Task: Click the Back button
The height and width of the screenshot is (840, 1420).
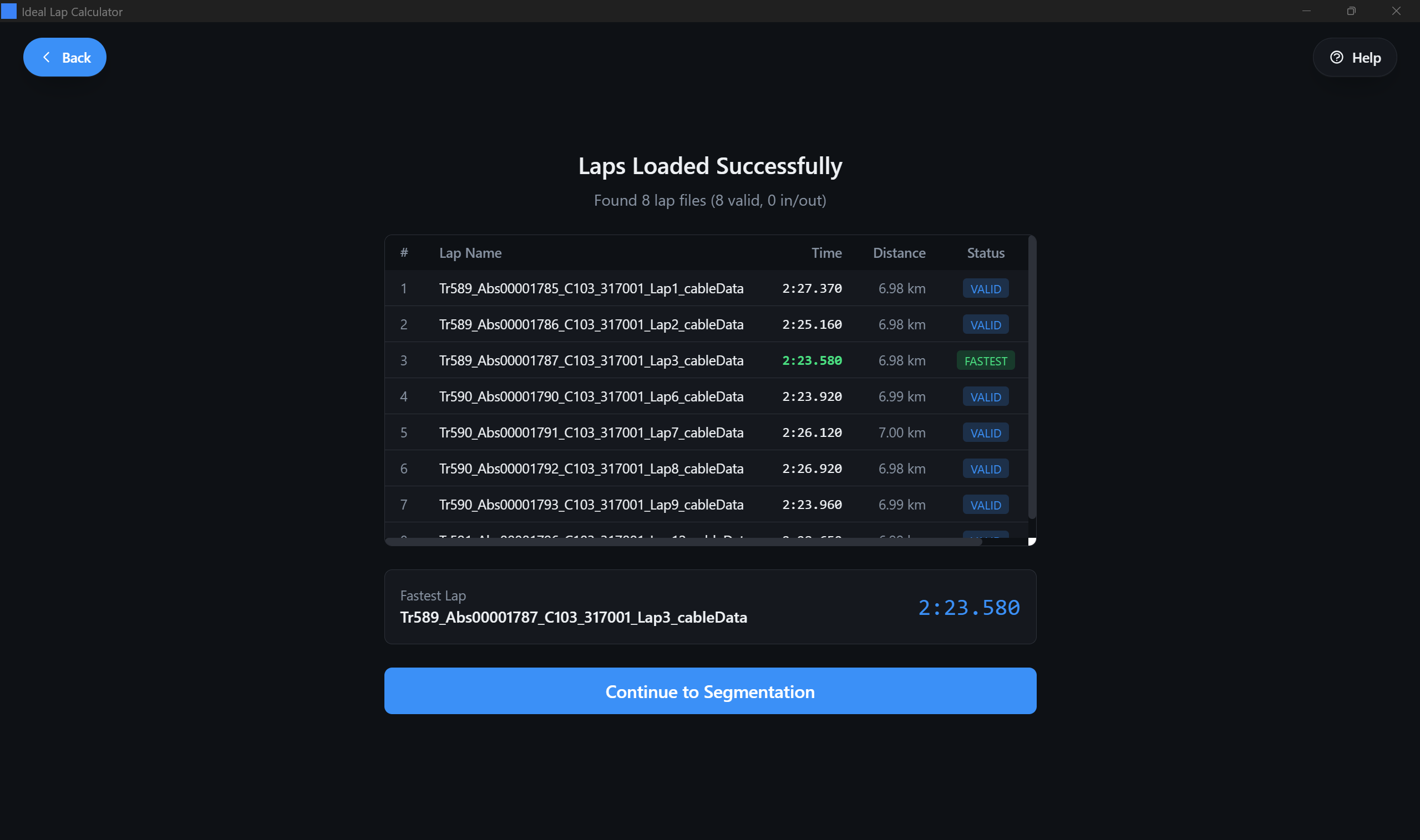Action: pos(64,57)
